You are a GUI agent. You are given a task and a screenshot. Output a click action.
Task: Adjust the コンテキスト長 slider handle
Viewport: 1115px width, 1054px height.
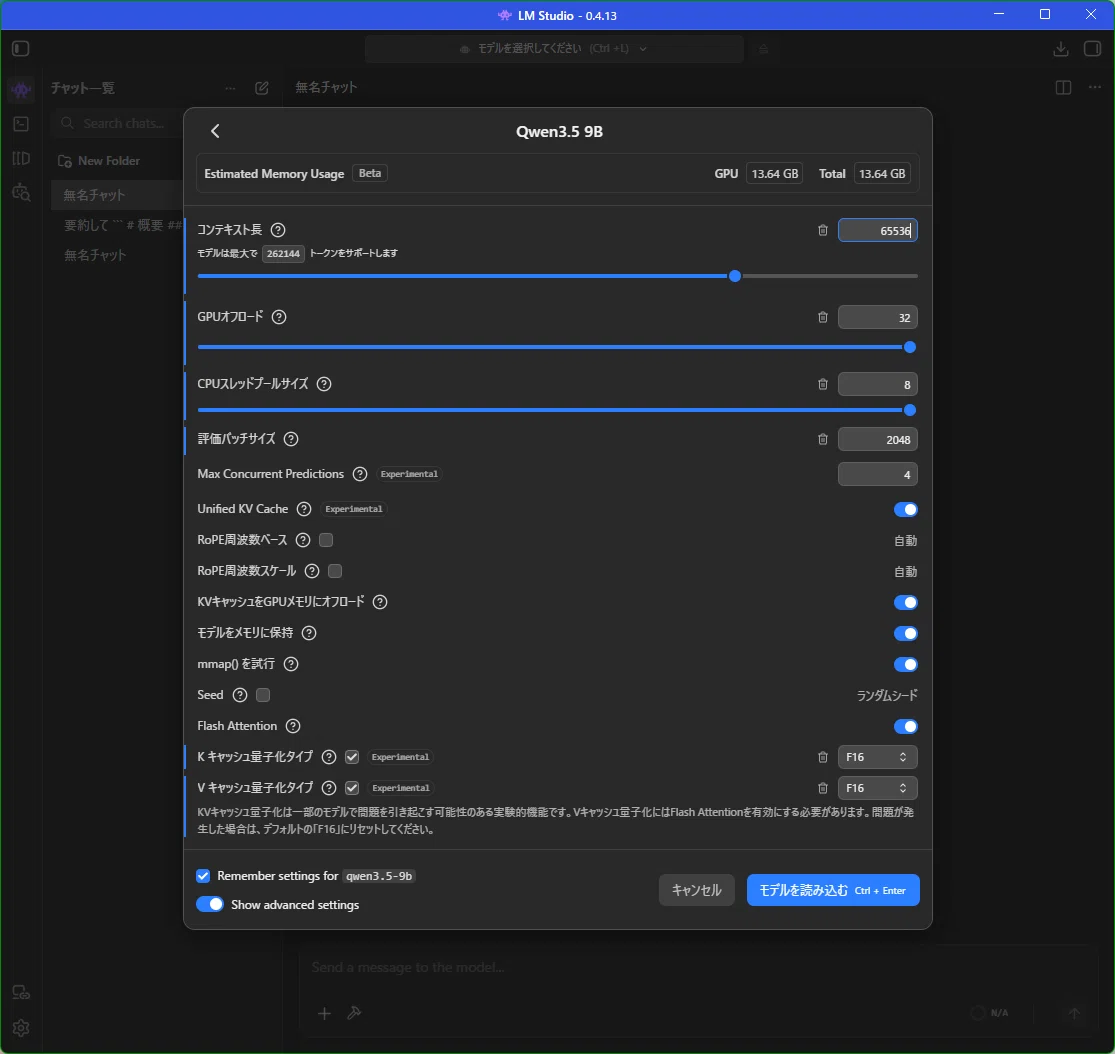click(735, 276)
